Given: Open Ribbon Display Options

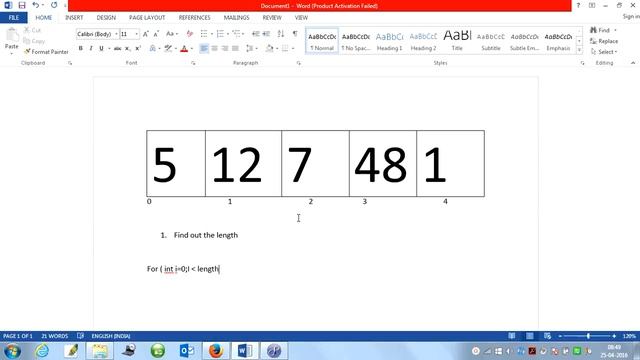Looking at the screenshot, I should click(592, 5).
